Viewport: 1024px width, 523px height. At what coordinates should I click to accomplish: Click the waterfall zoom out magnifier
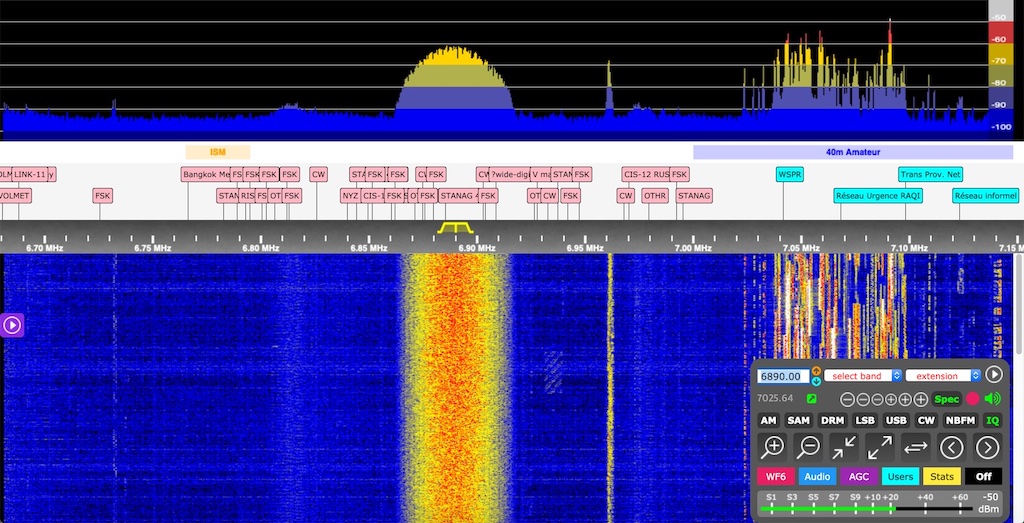pyautogui.click(x=809, y=447)
